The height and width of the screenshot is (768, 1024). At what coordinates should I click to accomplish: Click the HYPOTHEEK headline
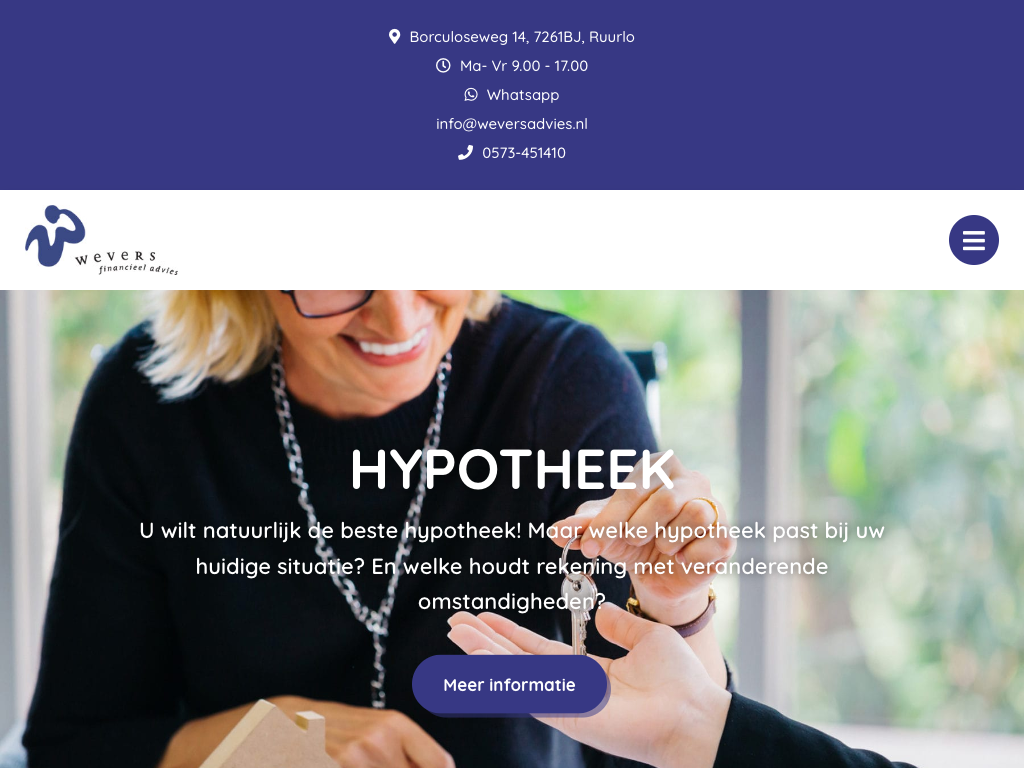pyautogui.click(x=512, y=469)
